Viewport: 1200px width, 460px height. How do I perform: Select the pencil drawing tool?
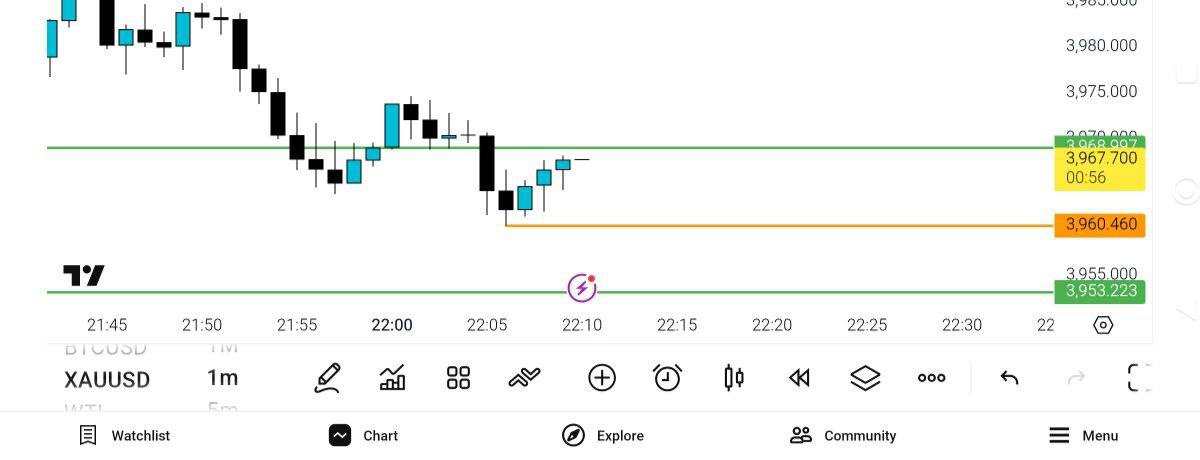[328, 378]
